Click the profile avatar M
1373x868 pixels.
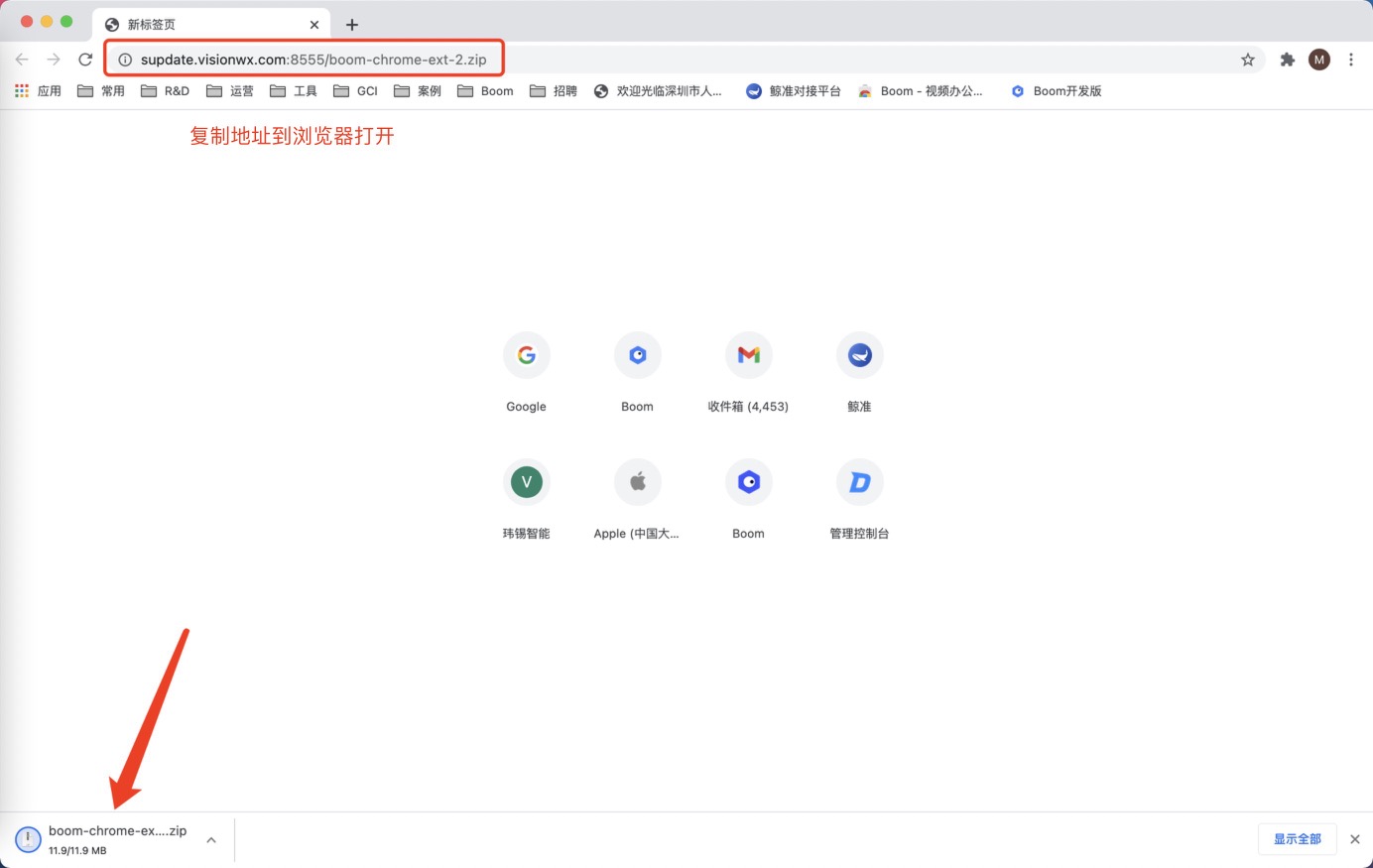pos(1319,60)
